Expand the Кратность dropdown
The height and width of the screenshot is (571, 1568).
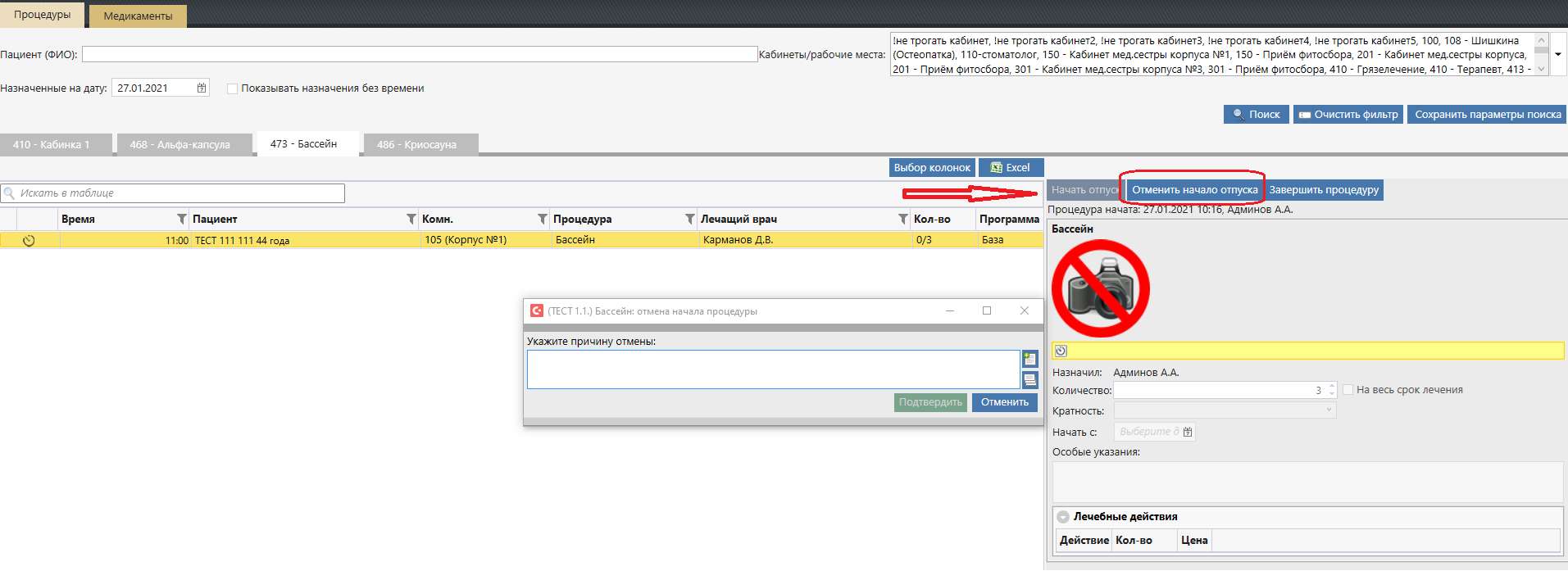1329,410
